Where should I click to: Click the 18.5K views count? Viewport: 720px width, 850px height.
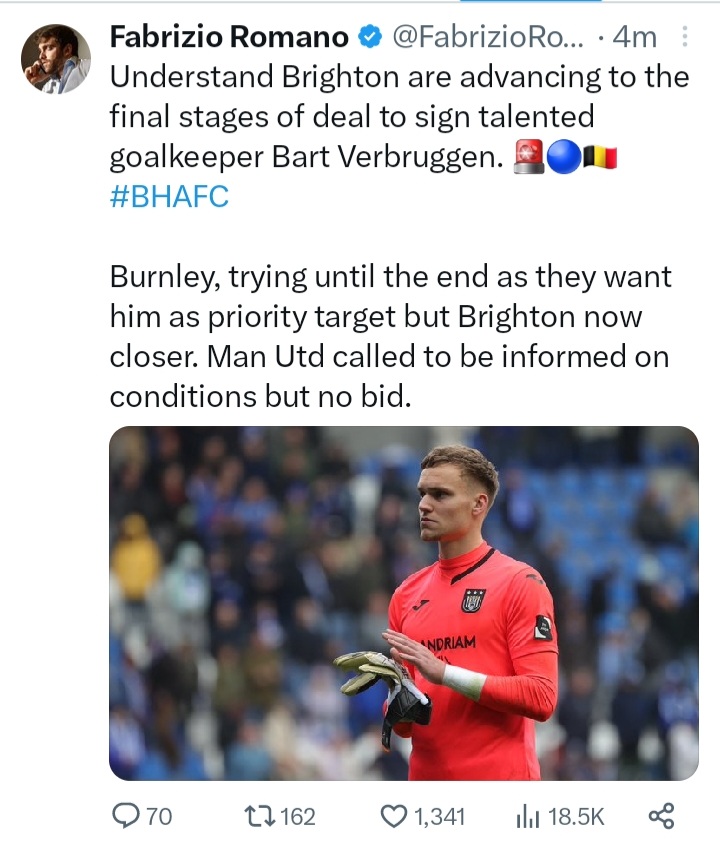tap(576, 816)
